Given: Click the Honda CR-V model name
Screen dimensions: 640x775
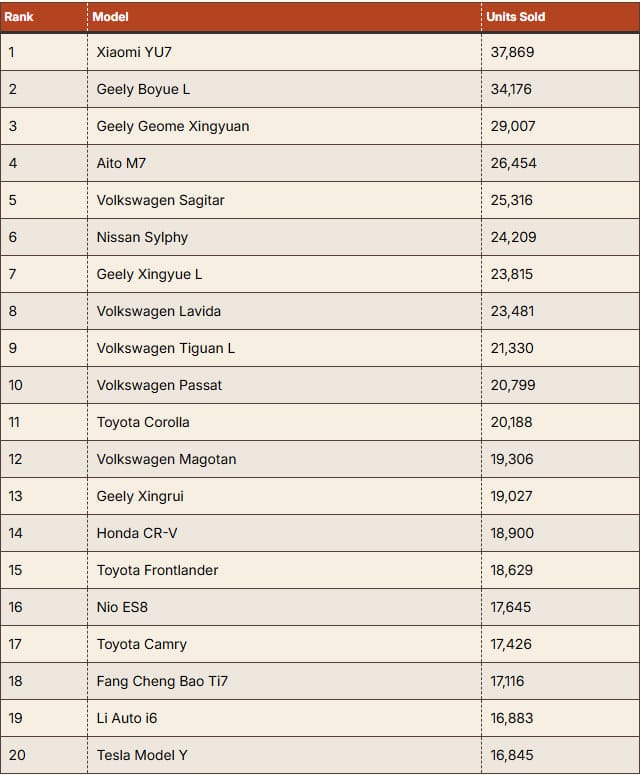Looking at the screenshot, I should coord(137,533).
